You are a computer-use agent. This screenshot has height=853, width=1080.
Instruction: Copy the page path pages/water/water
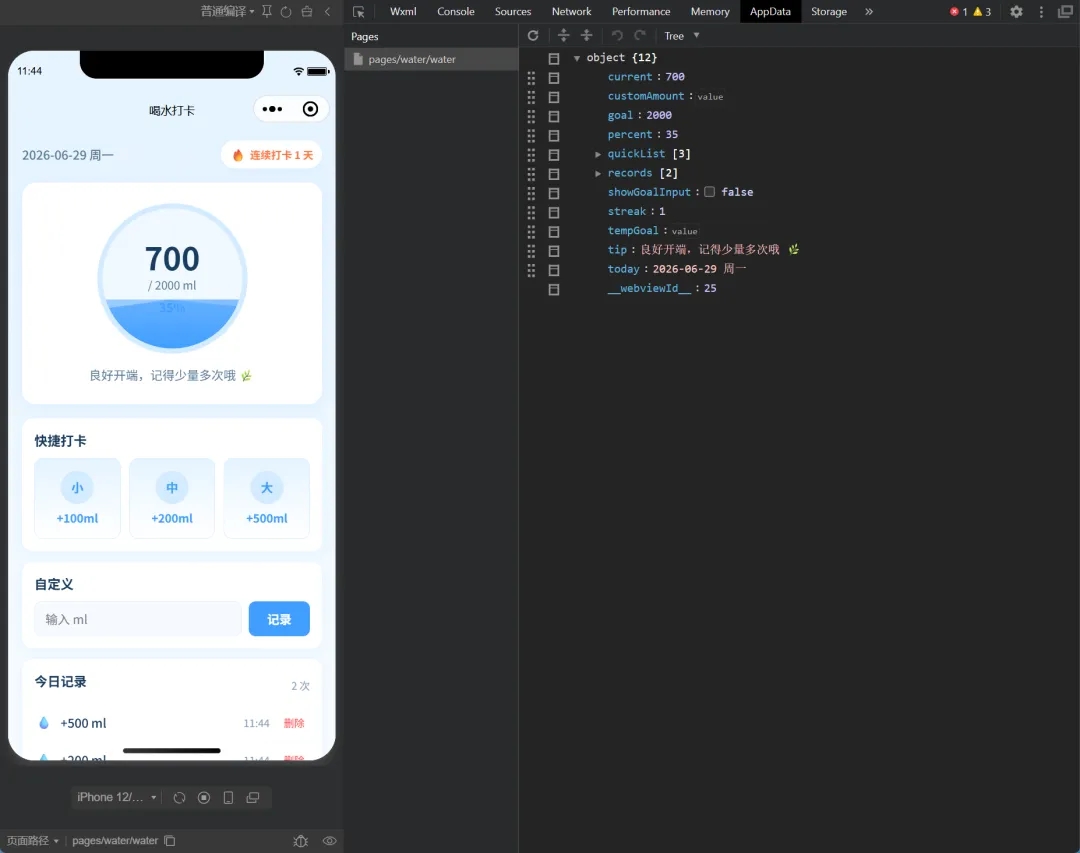(170, 841)
